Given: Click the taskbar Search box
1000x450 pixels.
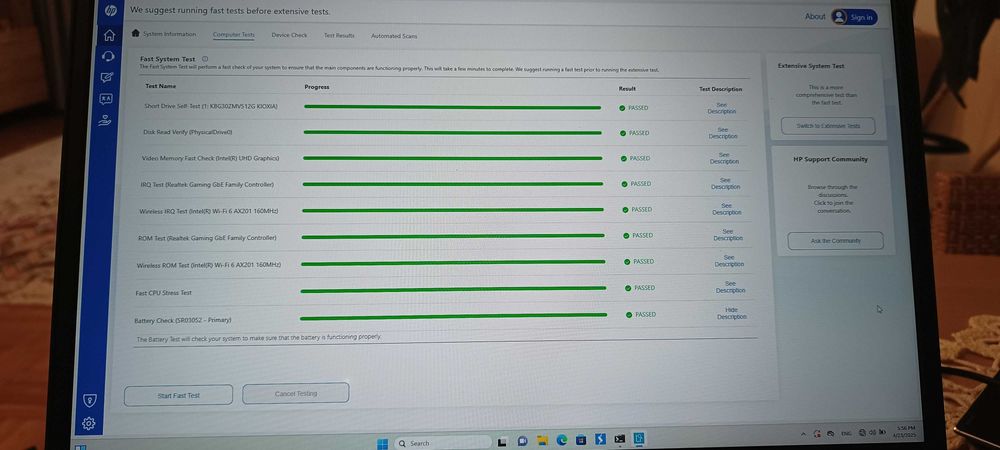Looking at the screenshot, I should point(443,442).
